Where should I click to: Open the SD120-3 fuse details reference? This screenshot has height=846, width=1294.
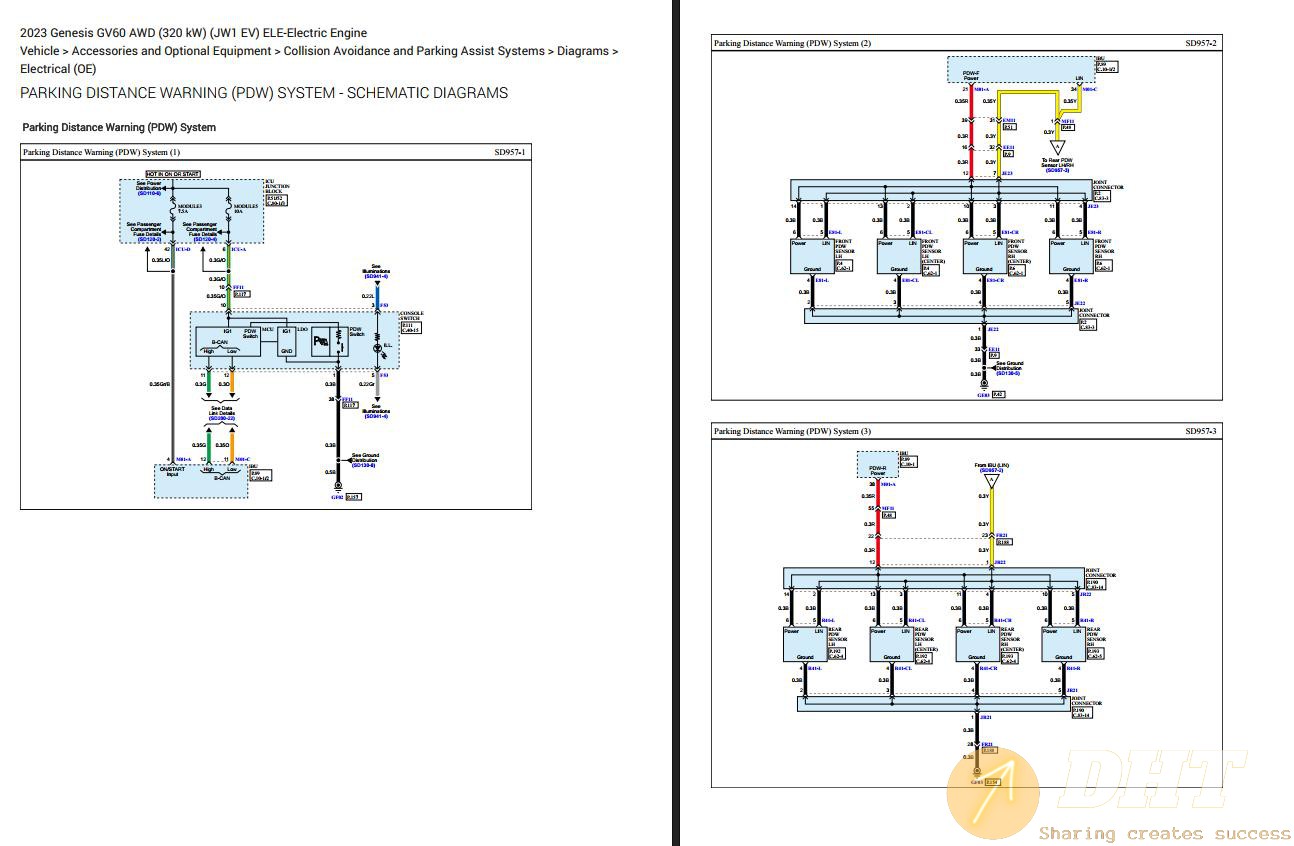[150, 239]
